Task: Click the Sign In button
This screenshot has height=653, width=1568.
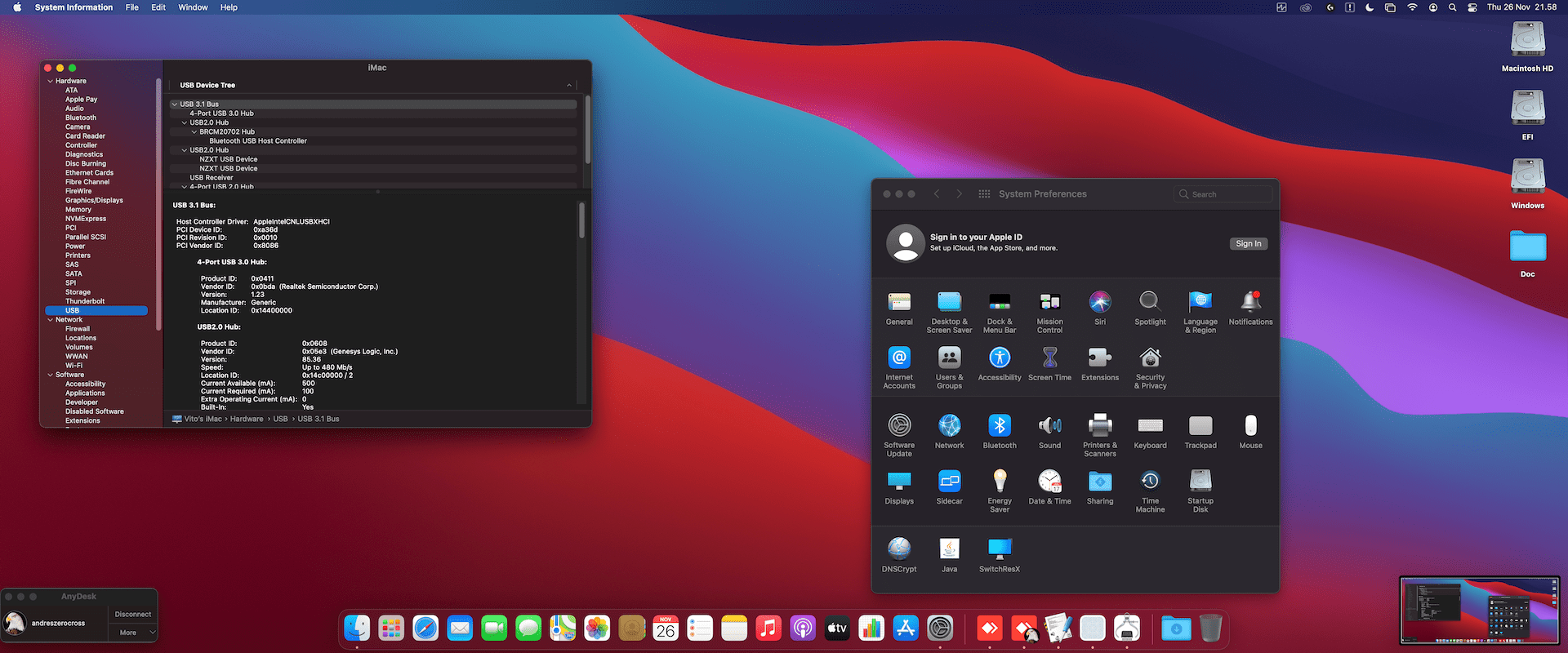Action: [x=1248, y=244]
